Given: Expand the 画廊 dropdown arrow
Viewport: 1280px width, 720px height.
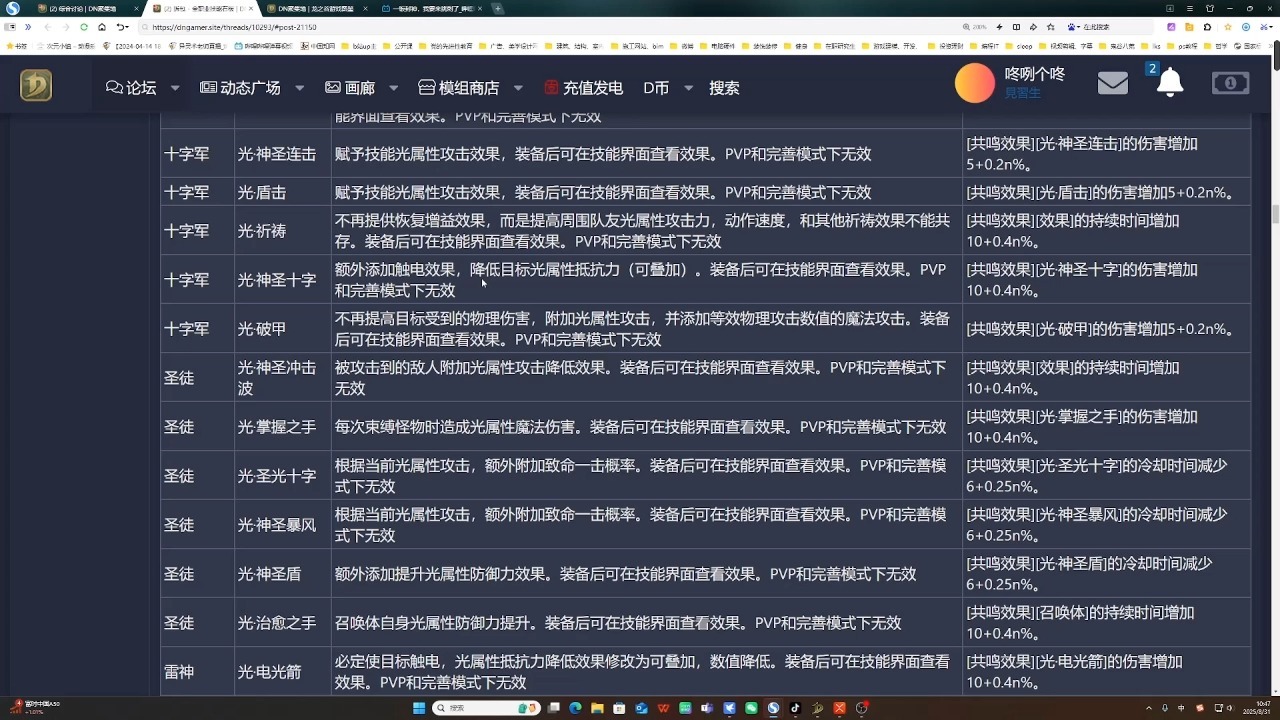Looking at the screenshot, I should [393, 88].
